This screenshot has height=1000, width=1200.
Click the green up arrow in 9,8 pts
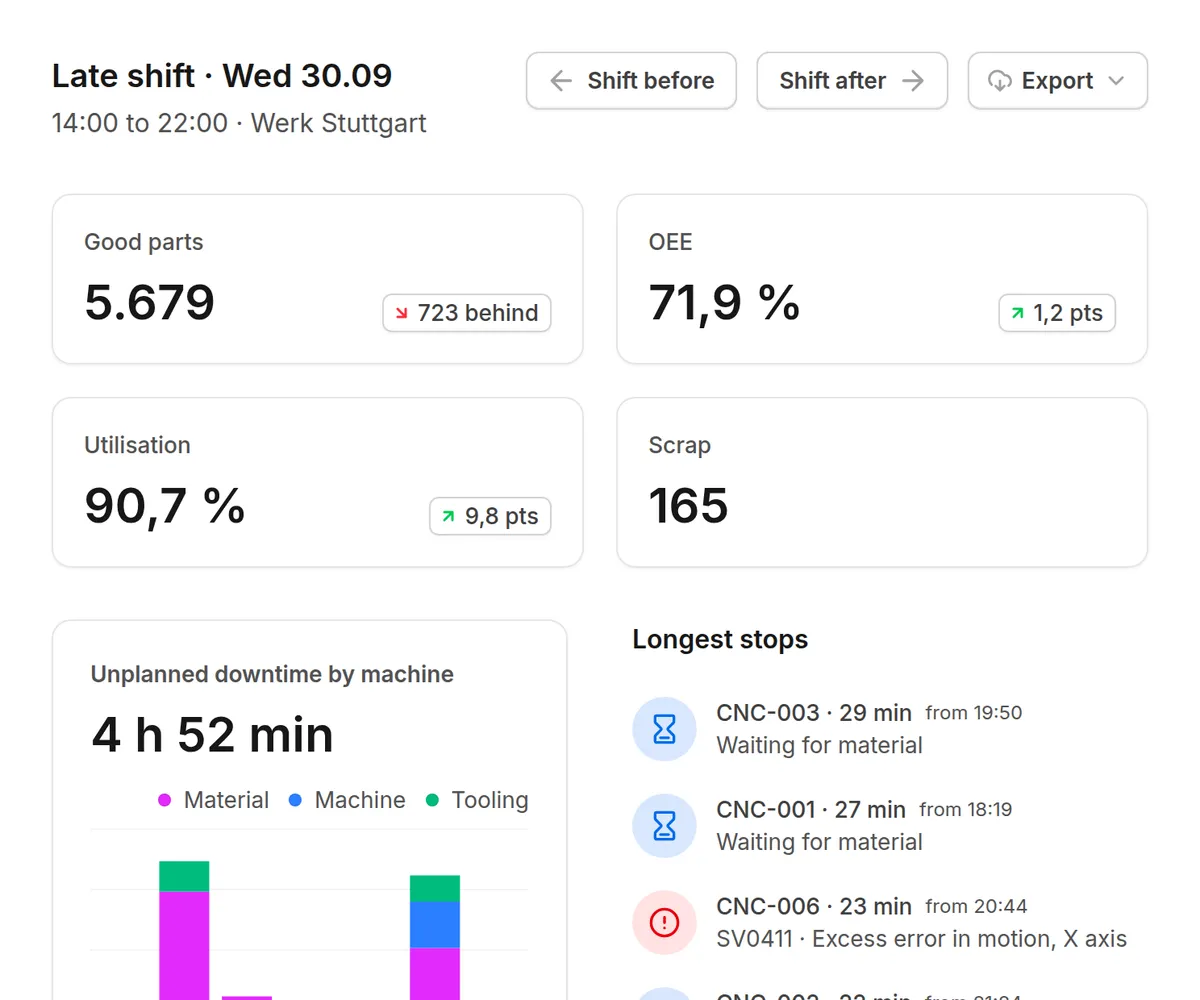point(449,516)
